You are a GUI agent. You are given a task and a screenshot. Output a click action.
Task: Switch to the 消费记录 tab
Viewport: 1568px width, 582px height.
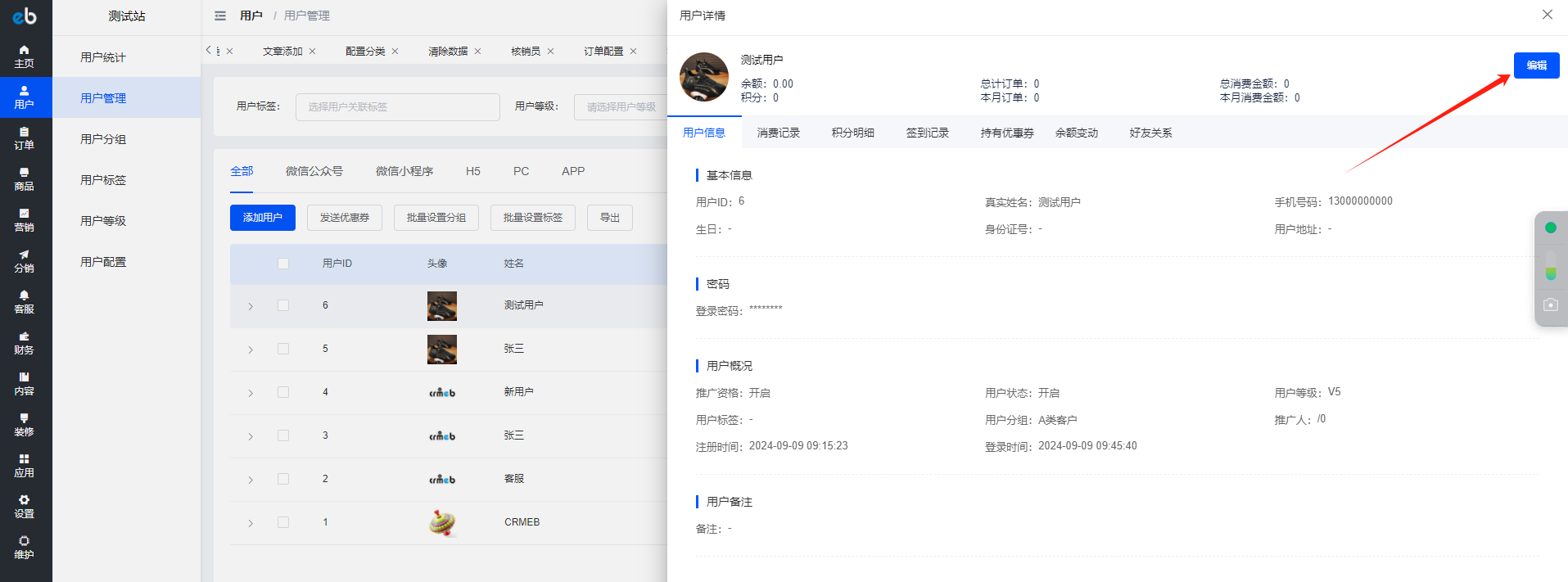pos(778,133)
